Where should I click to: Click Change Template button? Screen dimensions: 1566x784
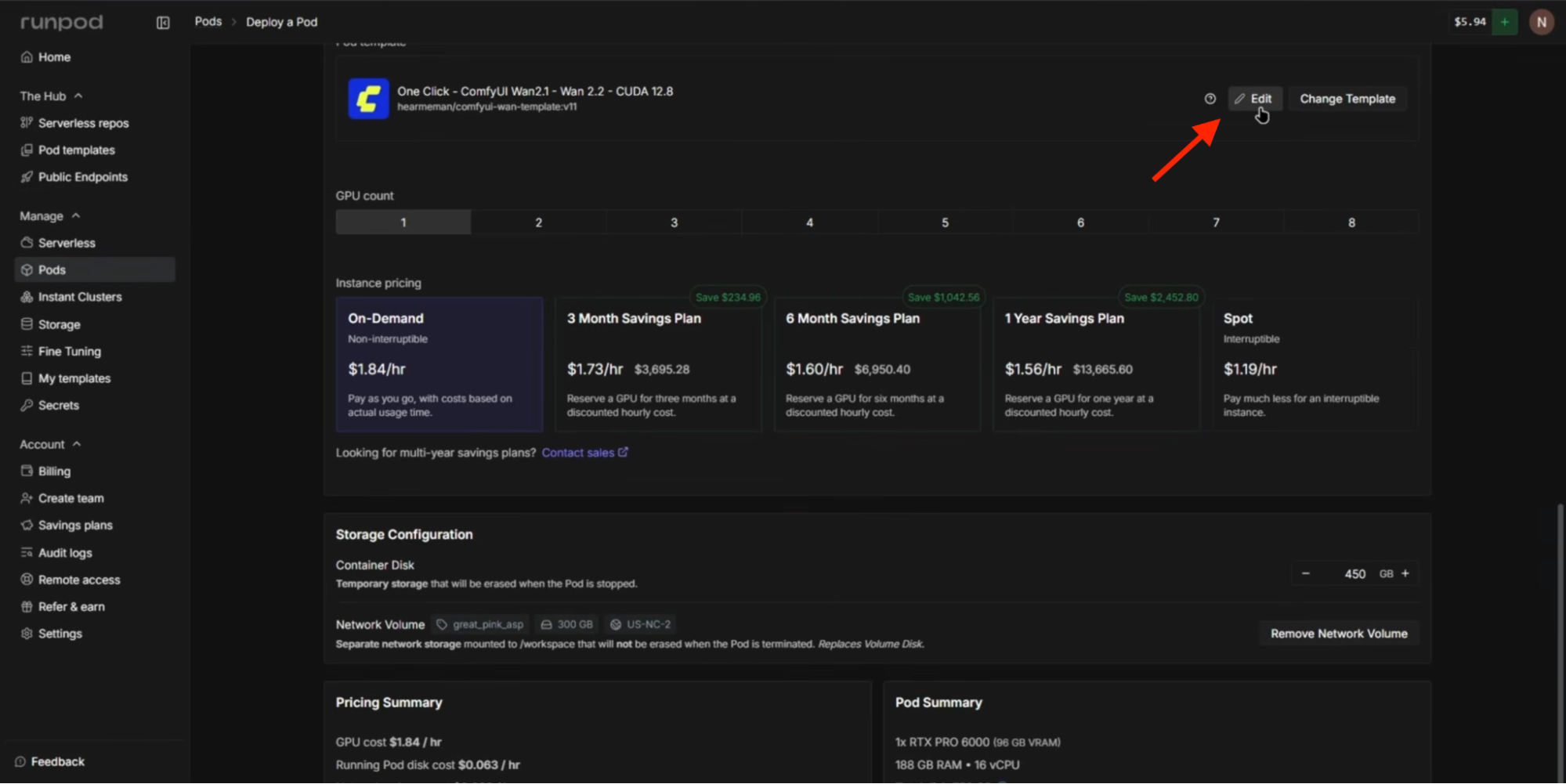(1347, 99)
